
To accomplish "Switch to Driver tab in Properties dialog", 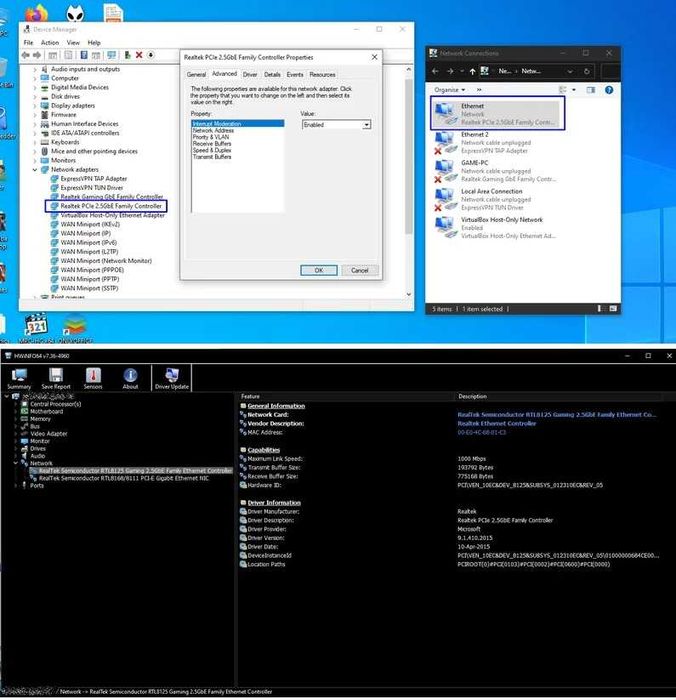I will [x=250, y=75].
